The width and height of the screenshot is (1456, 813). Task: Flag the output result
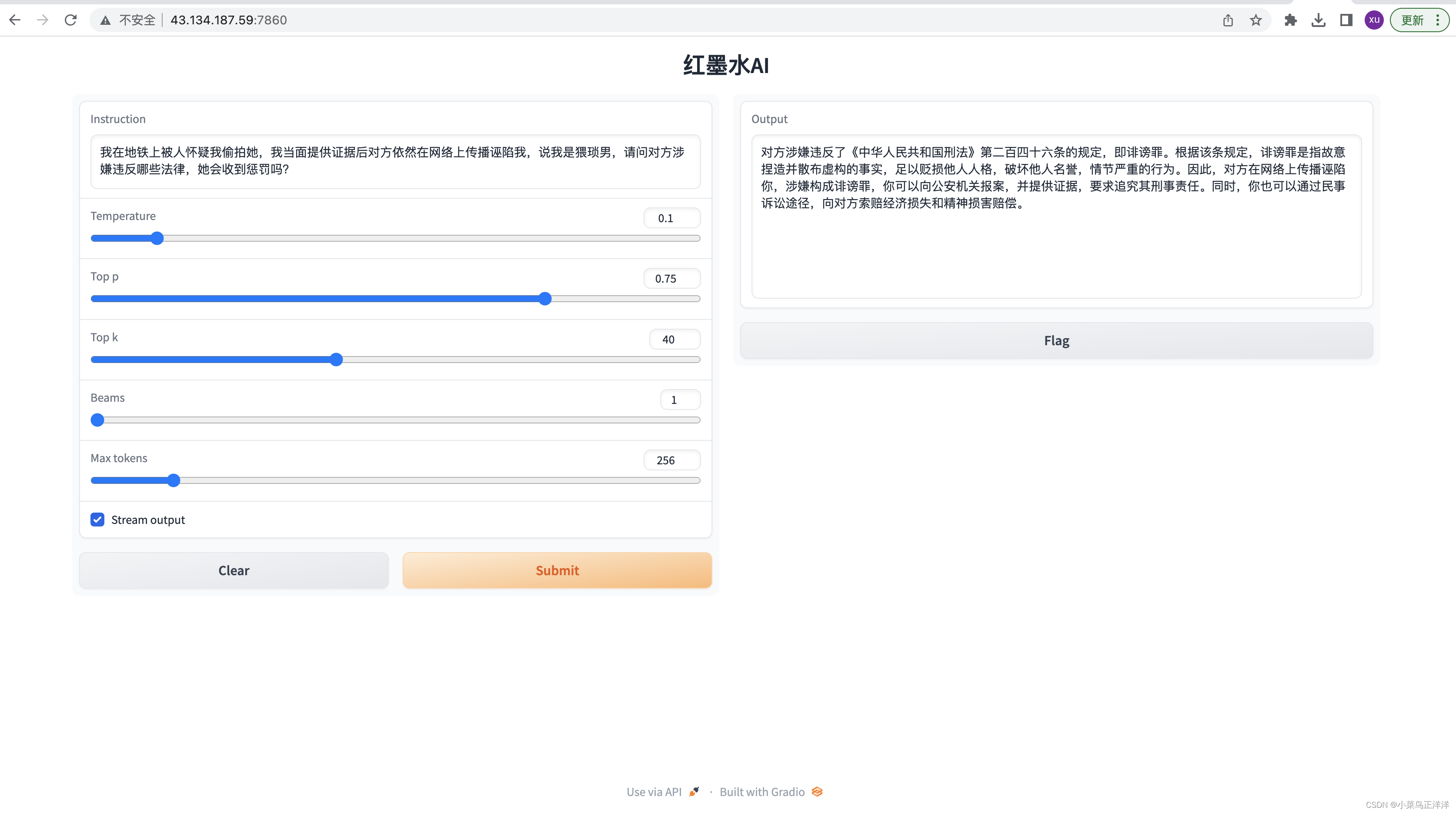pyautogui.click(x=1056, y=341)
